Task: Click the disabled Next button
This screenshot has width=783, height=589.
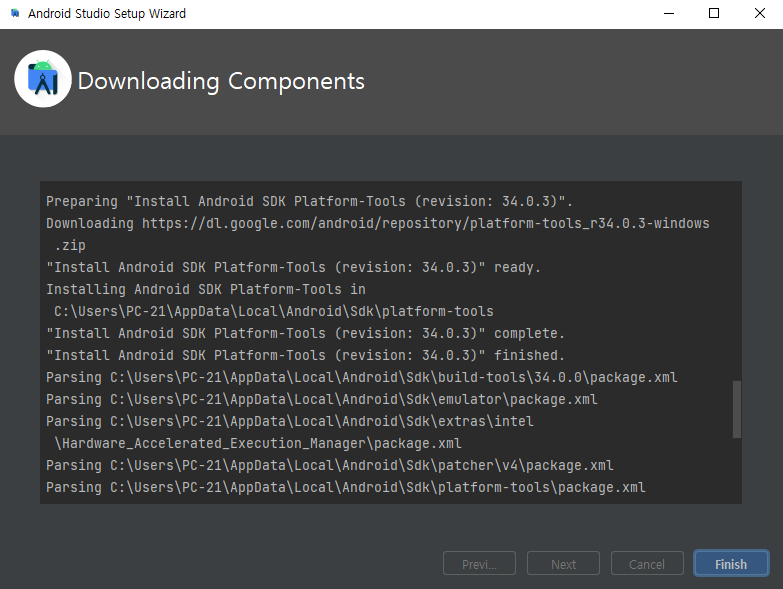Action: [563, 564]
